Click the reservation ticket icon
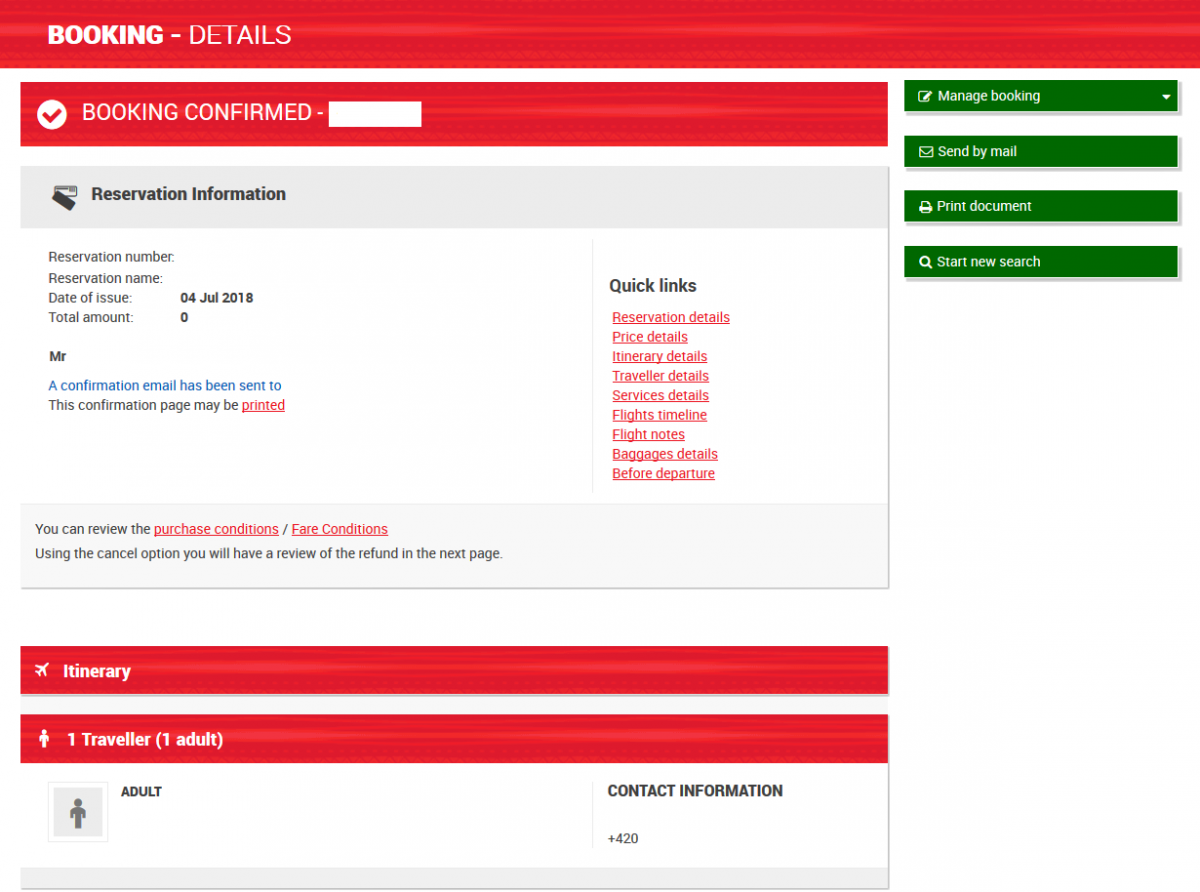This screenshot has width=1200, height=892. pyautogui.click(x=64, y=196)
